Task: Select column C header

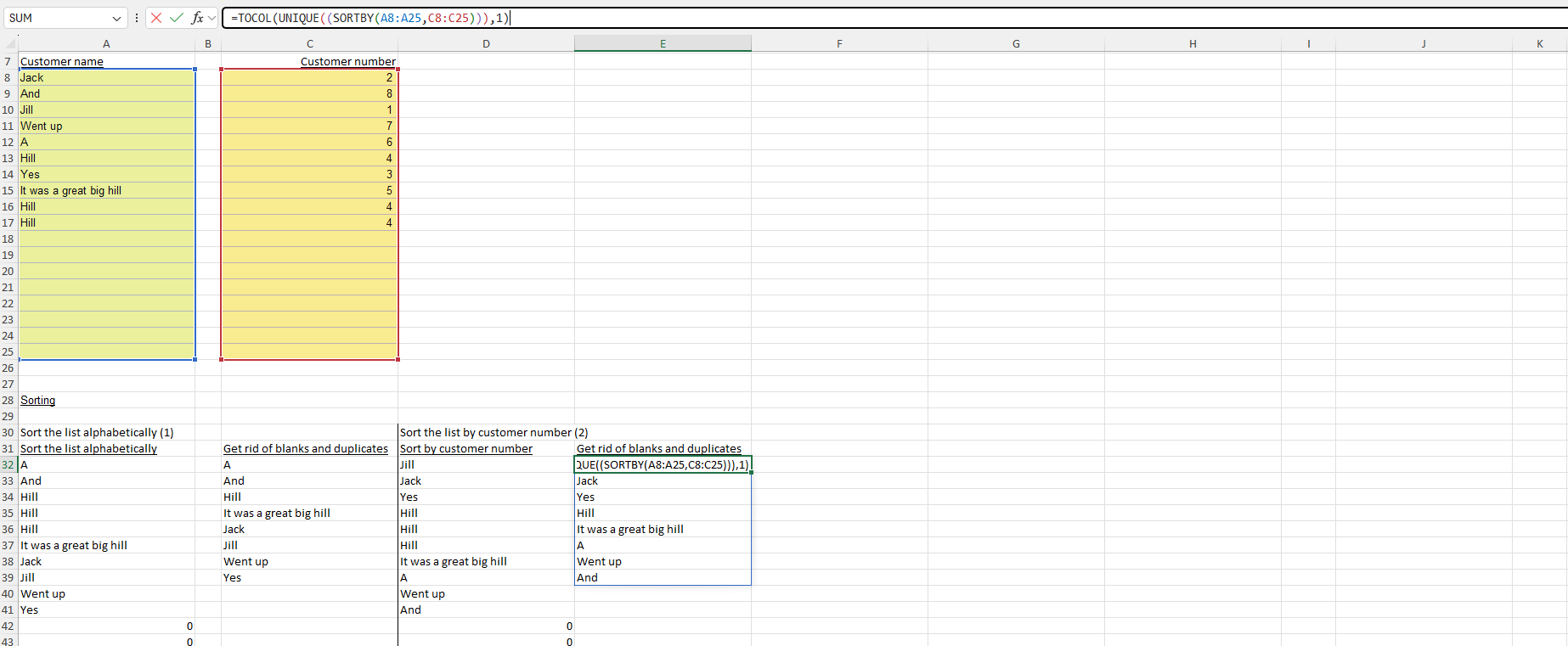Action: (x=309, y=43)
